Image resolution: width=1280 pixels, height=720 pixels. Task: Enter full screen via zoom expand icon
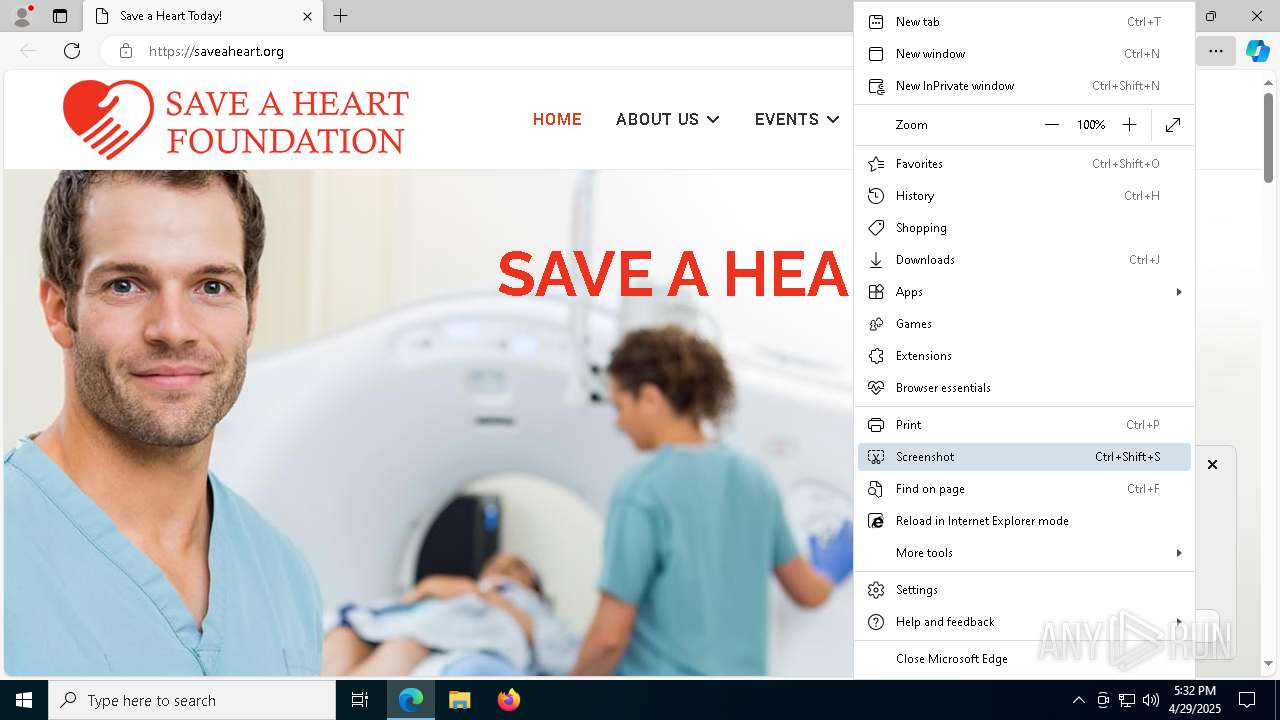click(x=1173, y=125)
